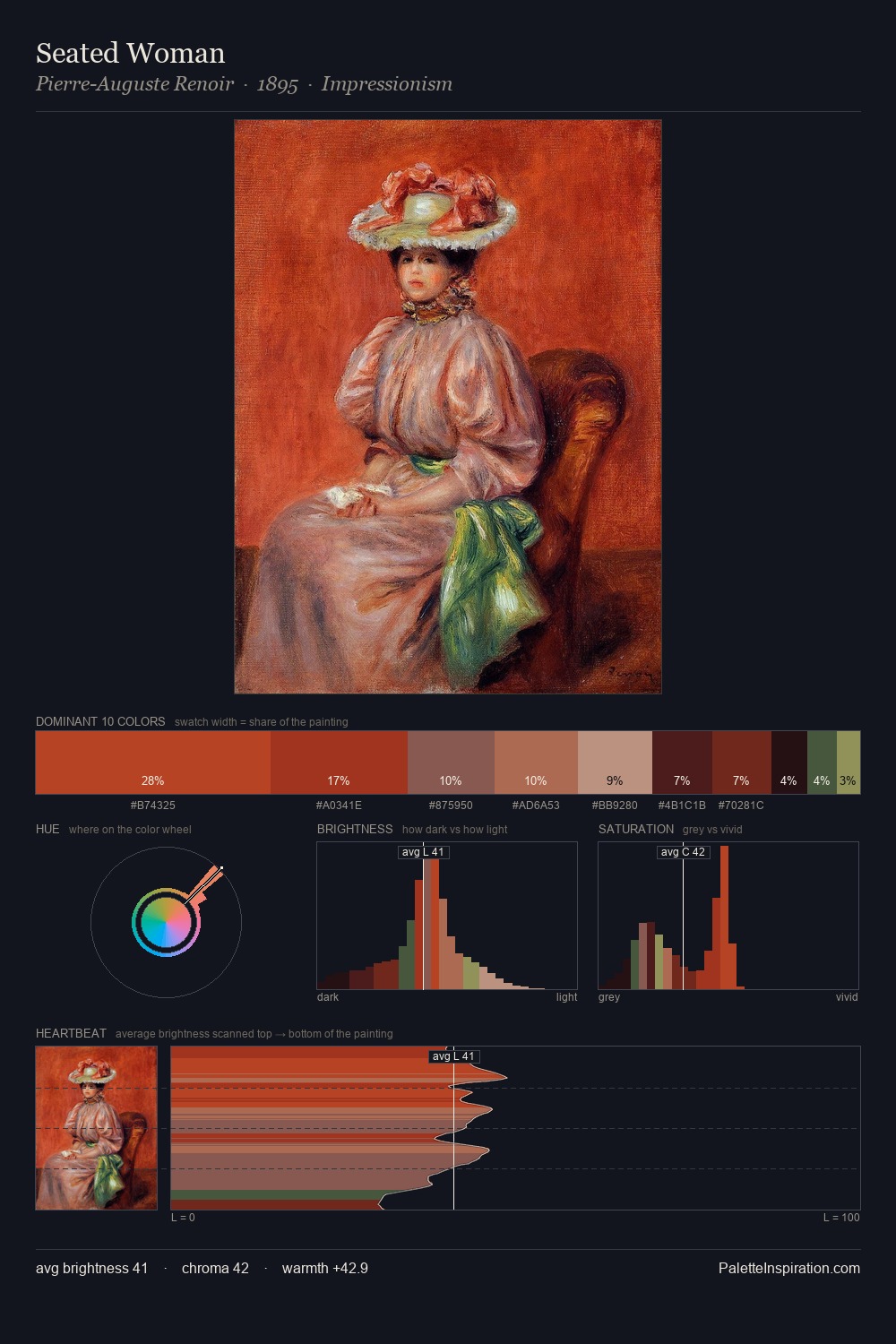Click the "#B74325" hex code label
Image resolution: width=896 pixels, height=1344 pixels.
(x=153, y=806)
